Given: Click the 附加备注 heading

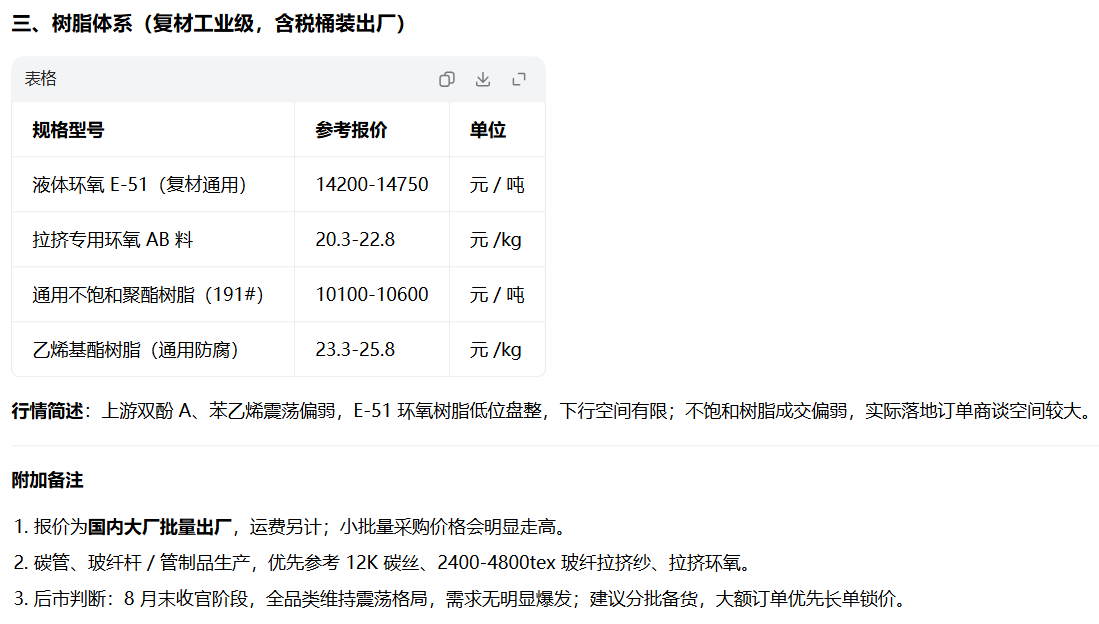Looking at the screenshot, I should [47, 480].
